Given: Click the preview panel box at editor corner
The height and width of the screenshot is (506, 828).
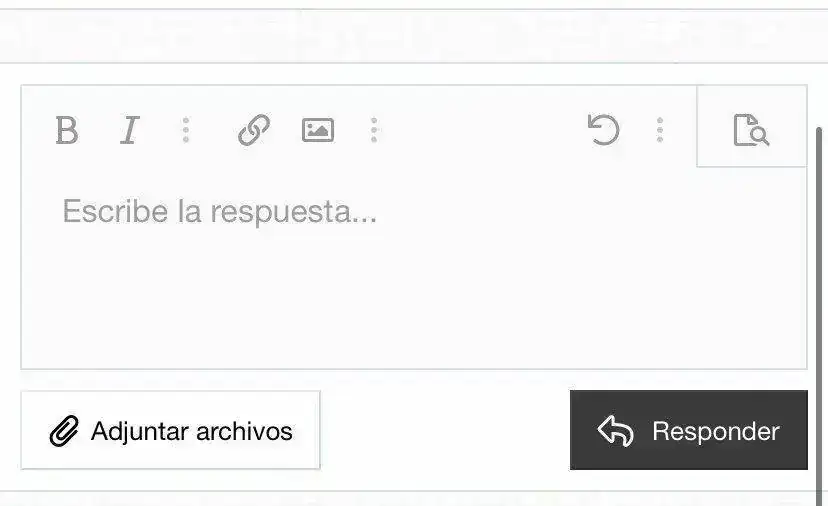Looking at the screenshot, I should point(752,126).
